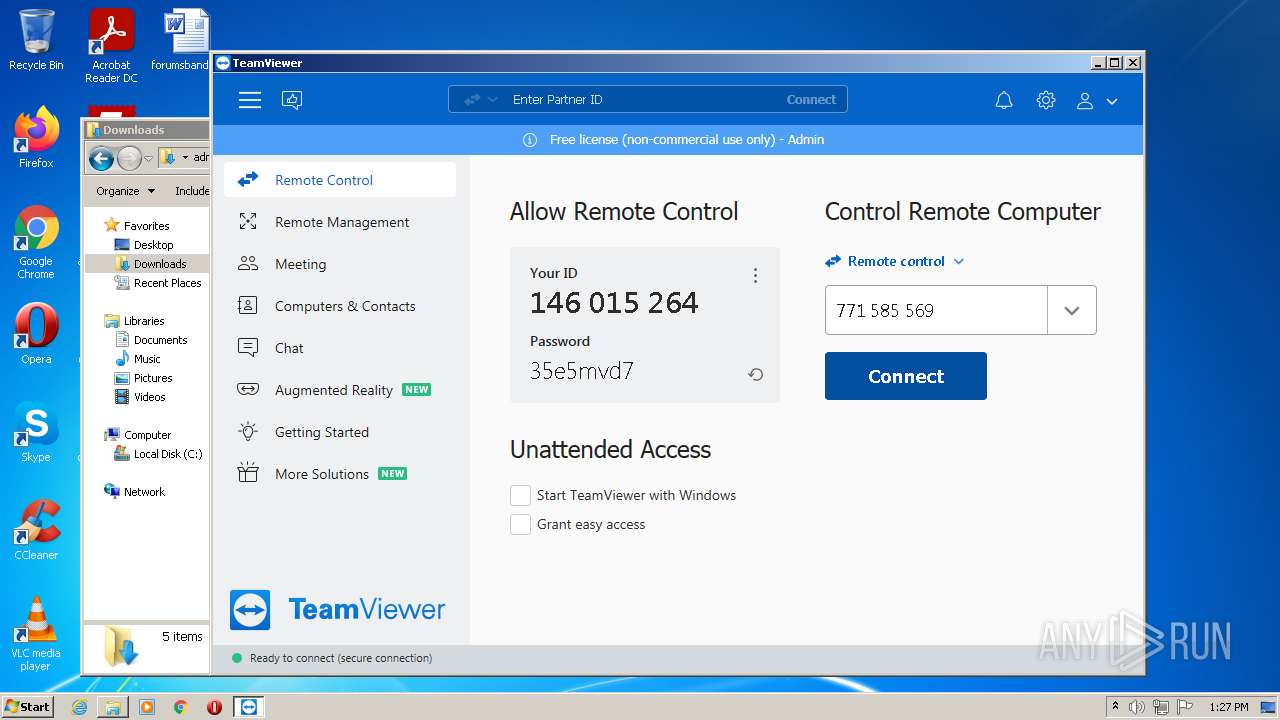
Task: Select the Recycle Bin desktop icon
Action: [x=36, y=40]
